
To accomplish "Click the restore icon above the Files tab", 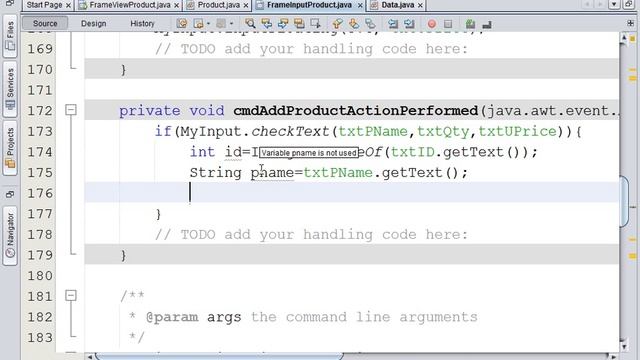I will [x=10, y=4].
